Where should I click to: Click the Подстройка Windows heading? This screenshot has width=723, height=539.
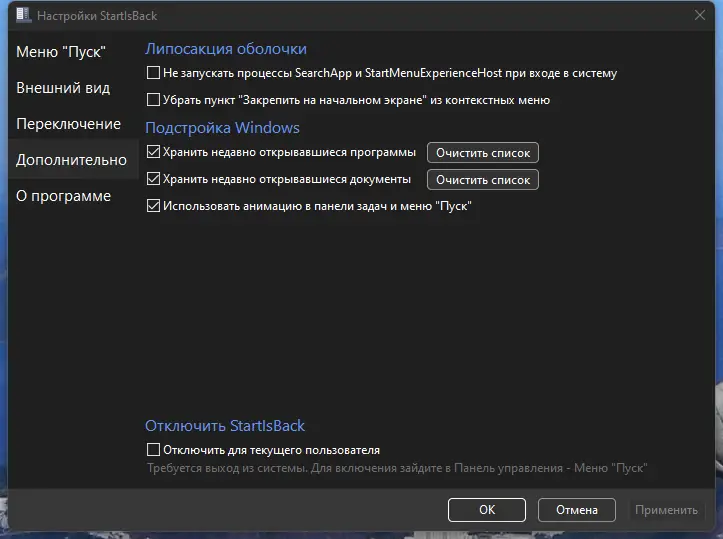pyautogui.click(x=222, y=127)
